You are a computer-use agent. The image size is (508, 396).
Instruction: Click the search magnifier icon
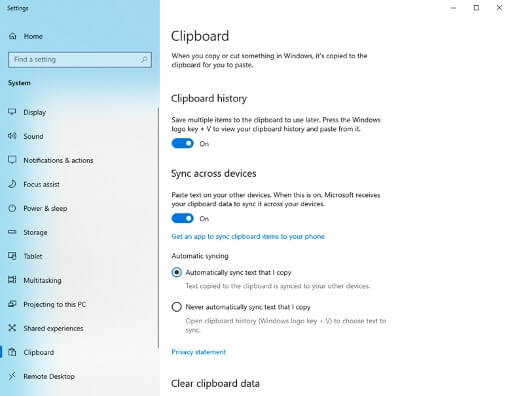coord(144,60)
